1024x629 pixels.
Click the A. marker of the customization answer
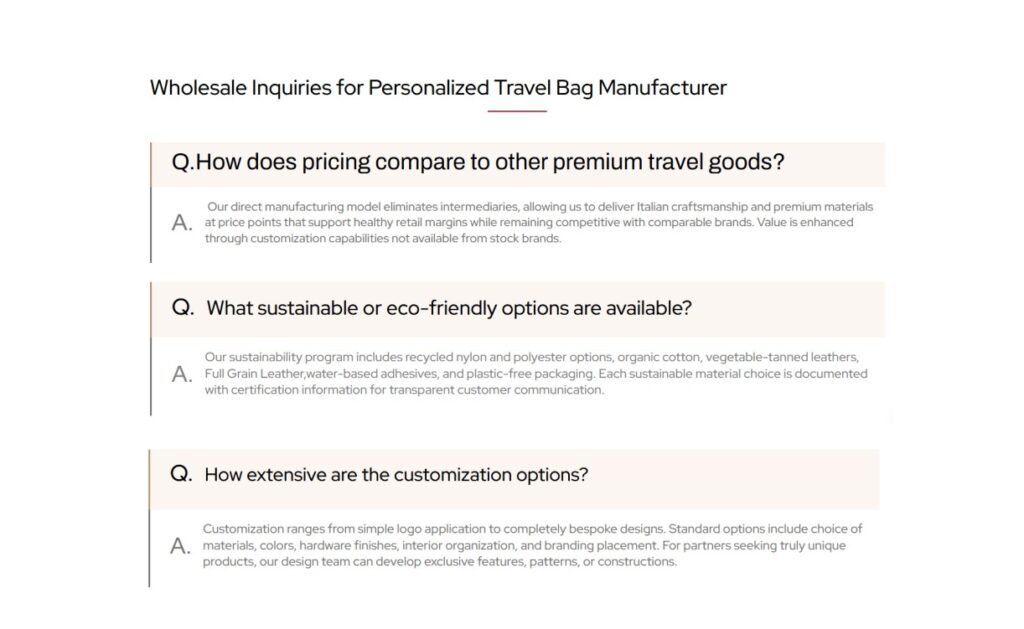tap(180, 546)
